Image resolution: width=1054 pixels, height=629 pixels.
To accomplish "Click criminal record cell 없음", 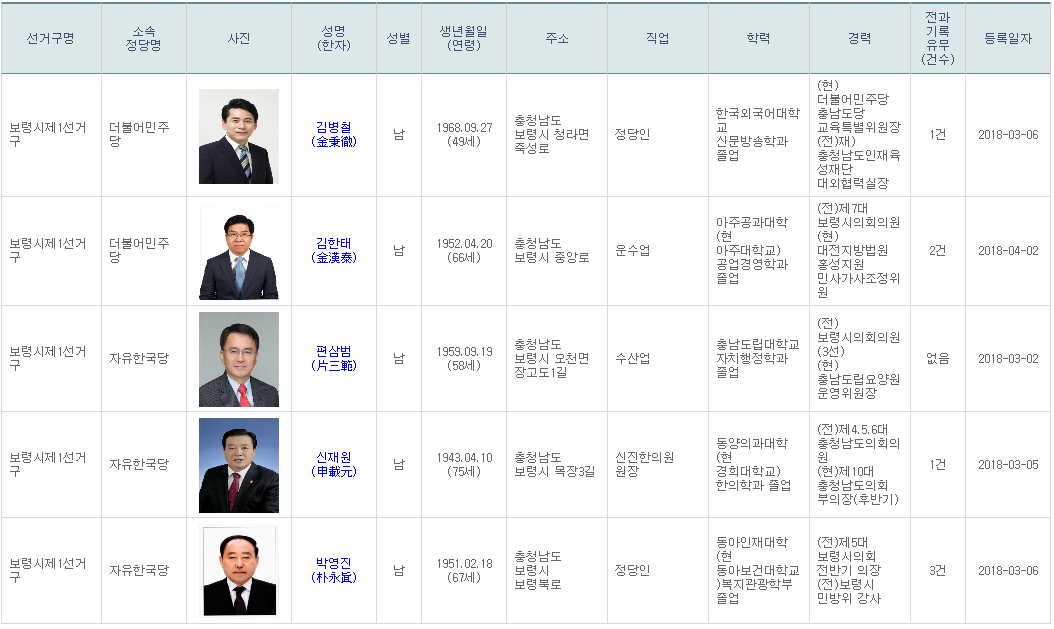I will [x=938, y=359].
